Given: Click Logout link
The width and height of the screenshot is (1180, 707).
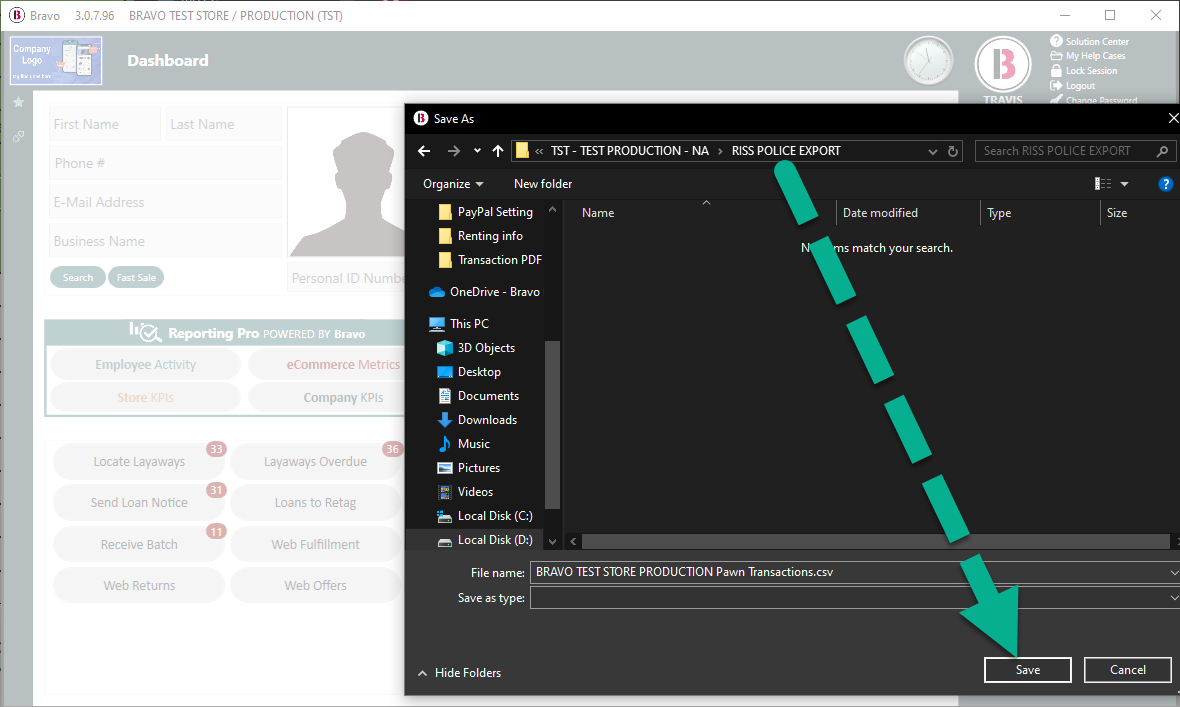Looking at the screenshot, I should coord(1072,86).
